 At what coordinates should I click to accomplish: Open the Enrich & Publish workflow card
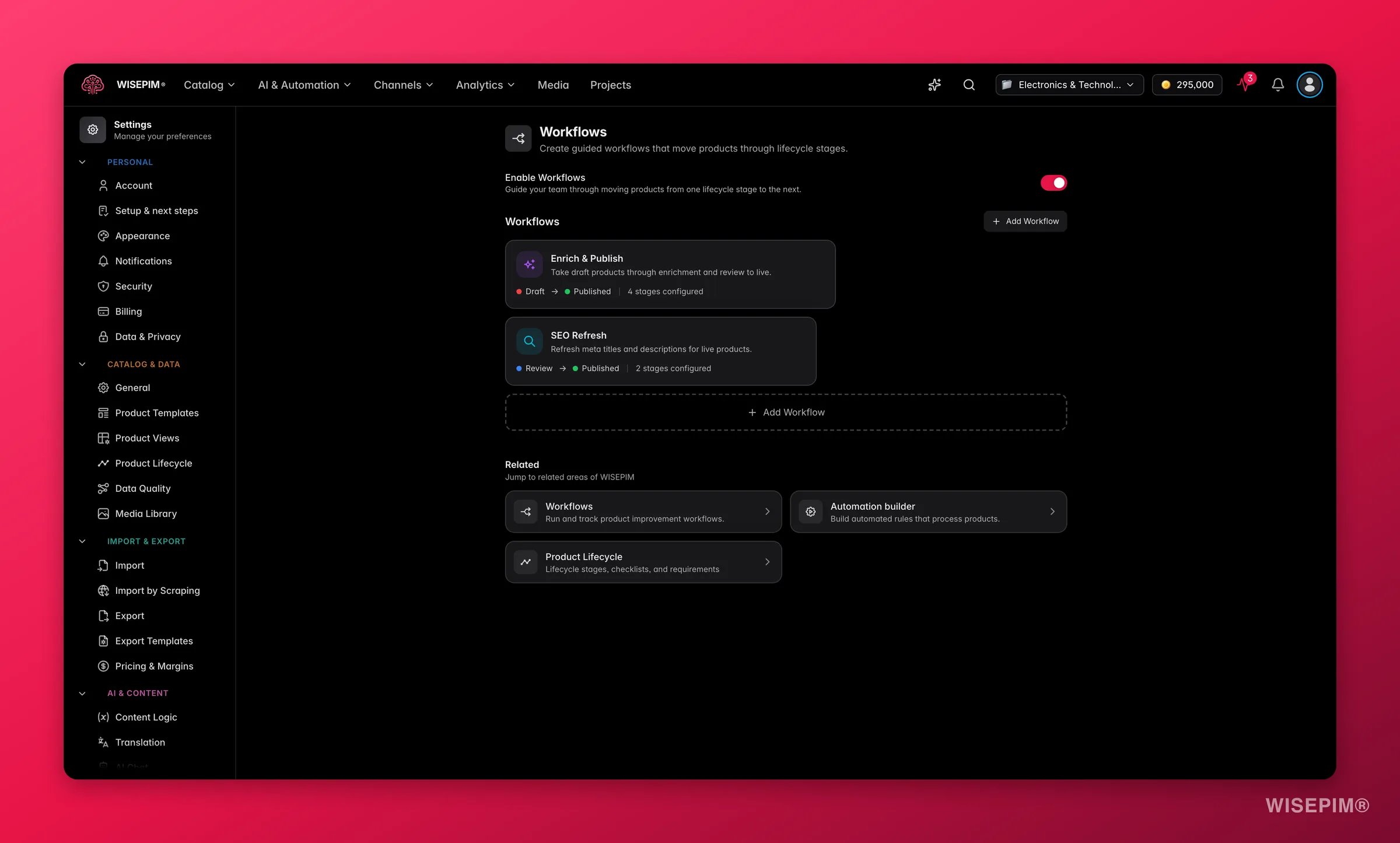tap(670, 274)
